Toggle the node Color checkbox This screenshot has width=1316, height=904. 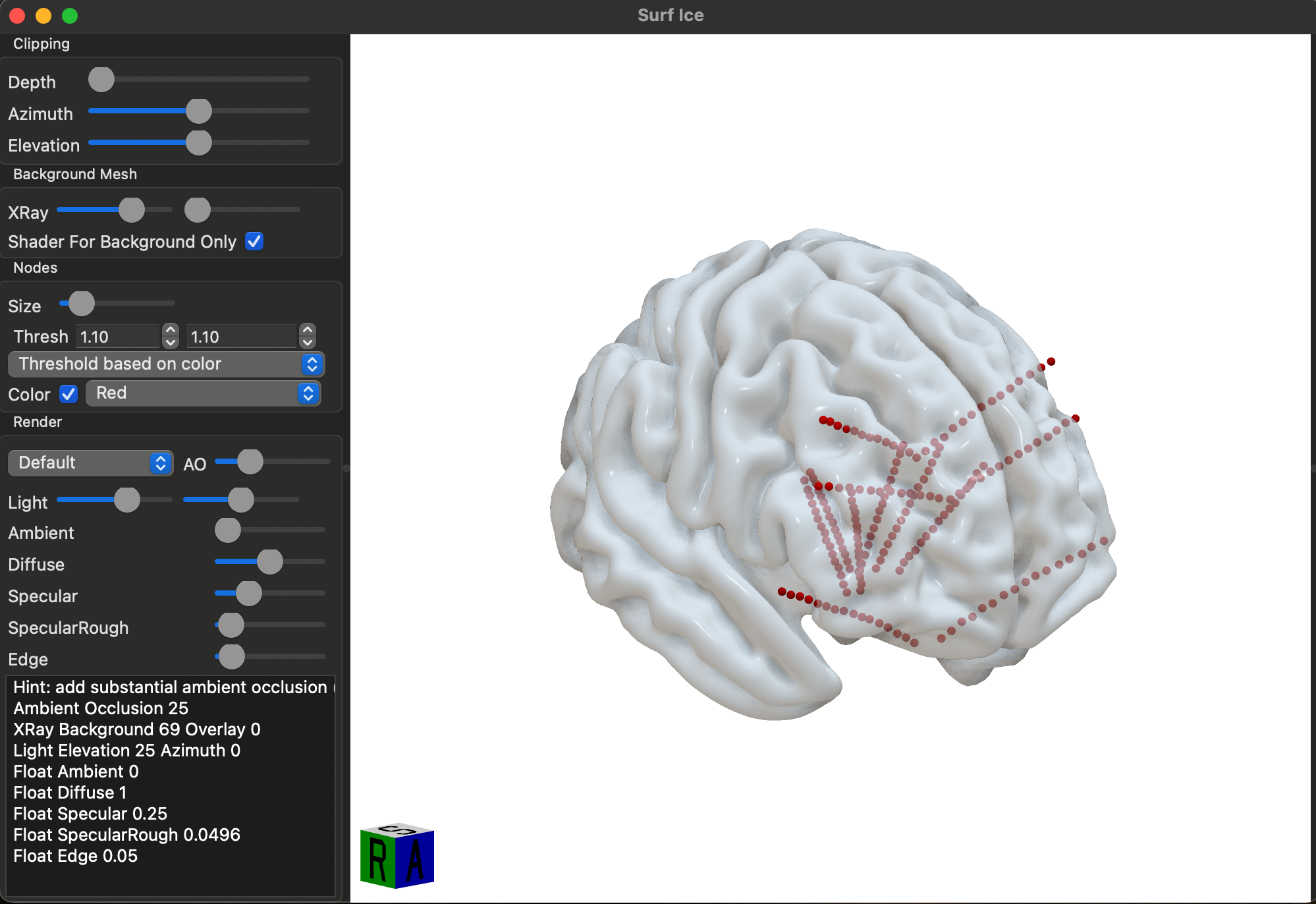point(69,394)
